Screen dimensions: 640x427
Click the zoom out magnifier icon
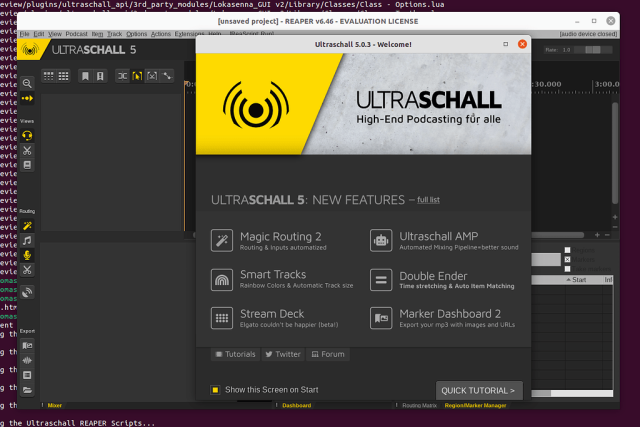(27, 84)
